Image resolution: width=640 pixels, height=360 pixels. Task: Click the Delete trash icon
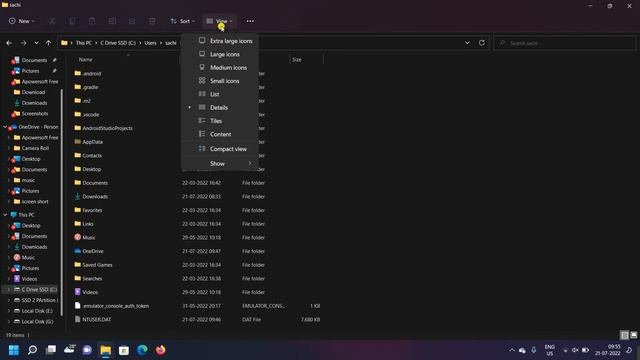(x=152, y=21)
